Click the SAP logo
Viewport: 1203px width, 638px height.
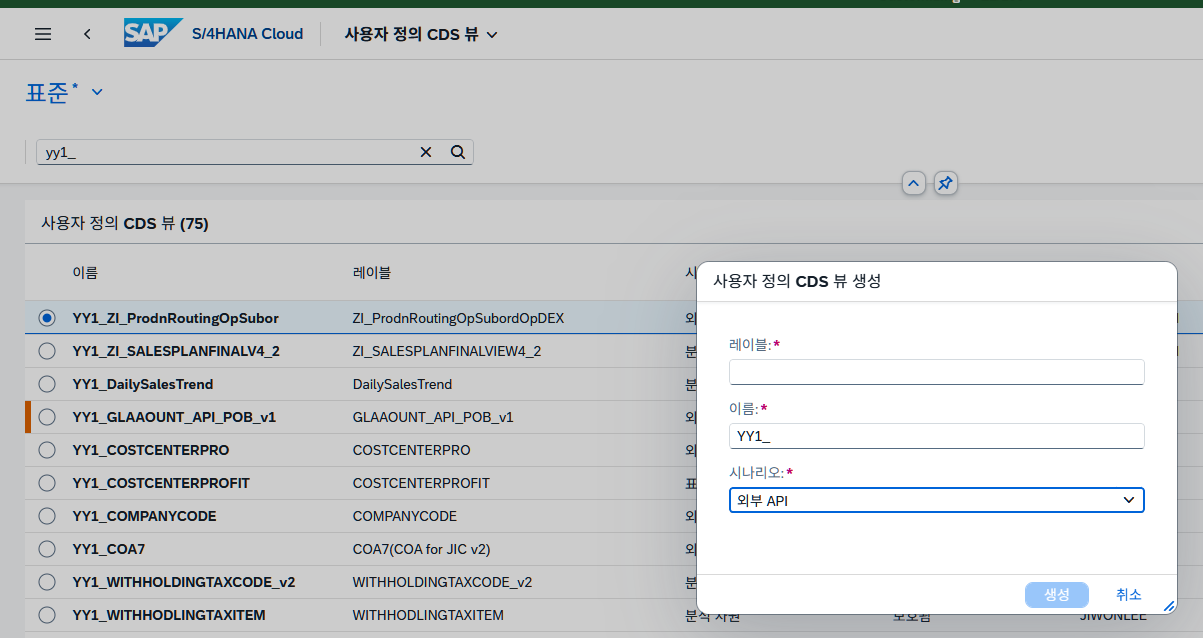[x=153, y=33]
